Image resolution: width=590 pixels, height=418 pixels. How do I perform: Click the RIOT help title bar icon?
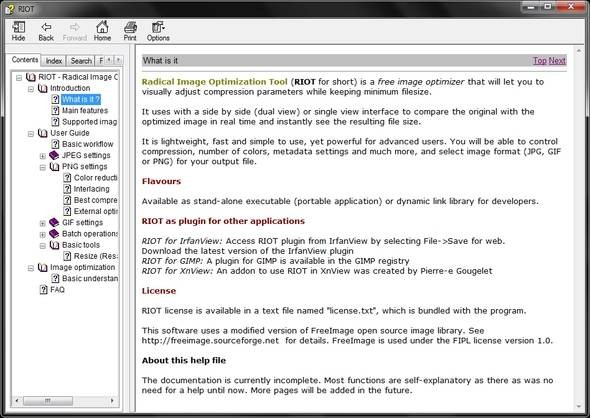(9, 8)
